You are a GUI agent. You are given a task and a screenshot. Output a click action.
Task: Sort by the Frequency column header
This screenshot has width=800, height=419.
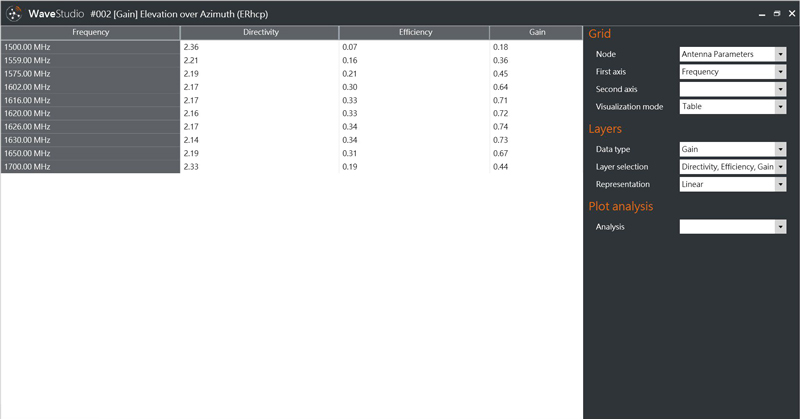tap(90, 33)
